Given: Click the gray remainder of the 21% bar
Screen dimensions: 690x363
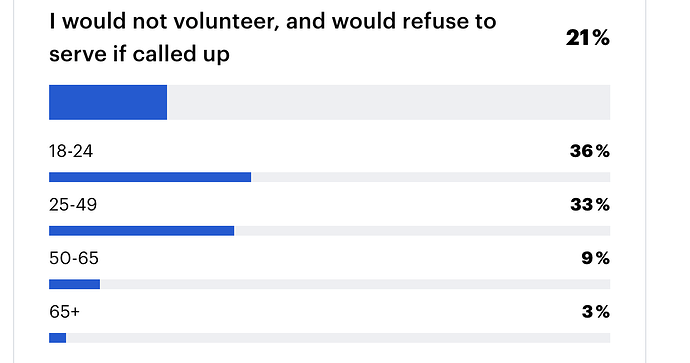Looking at the screenshot, I should pyautogui.click(x=389, y=103).
